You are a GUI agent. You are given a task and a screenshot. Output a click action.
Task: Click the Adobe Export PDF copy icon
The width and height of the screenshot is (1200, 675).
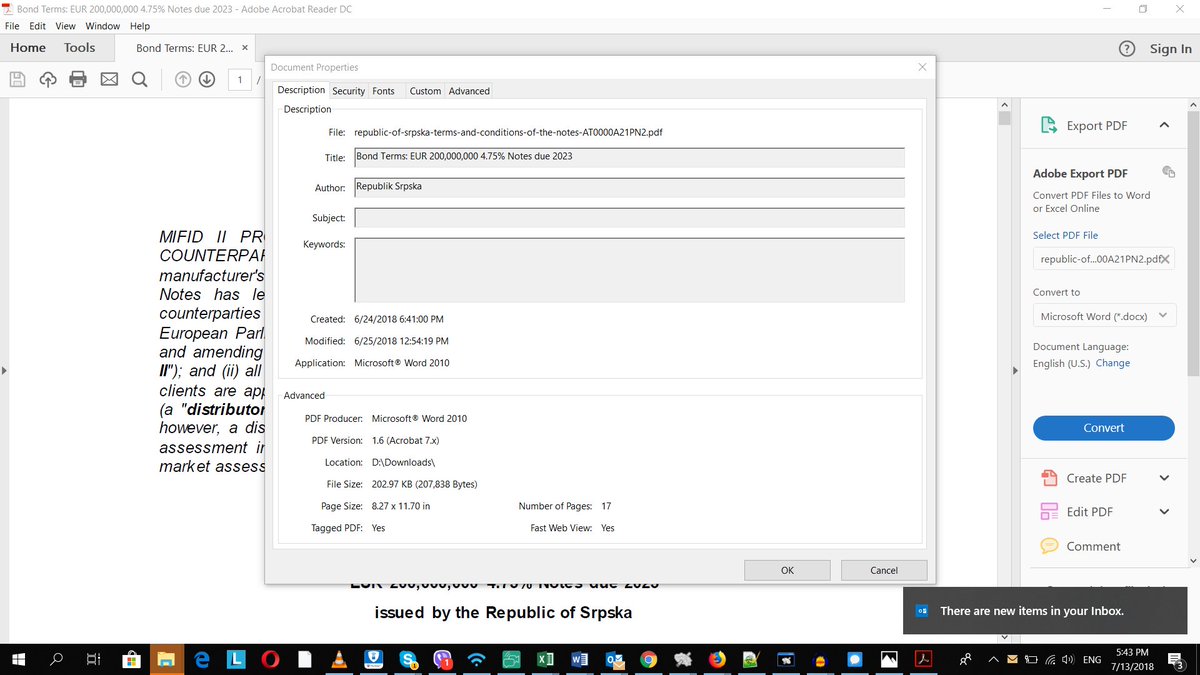1168,172
